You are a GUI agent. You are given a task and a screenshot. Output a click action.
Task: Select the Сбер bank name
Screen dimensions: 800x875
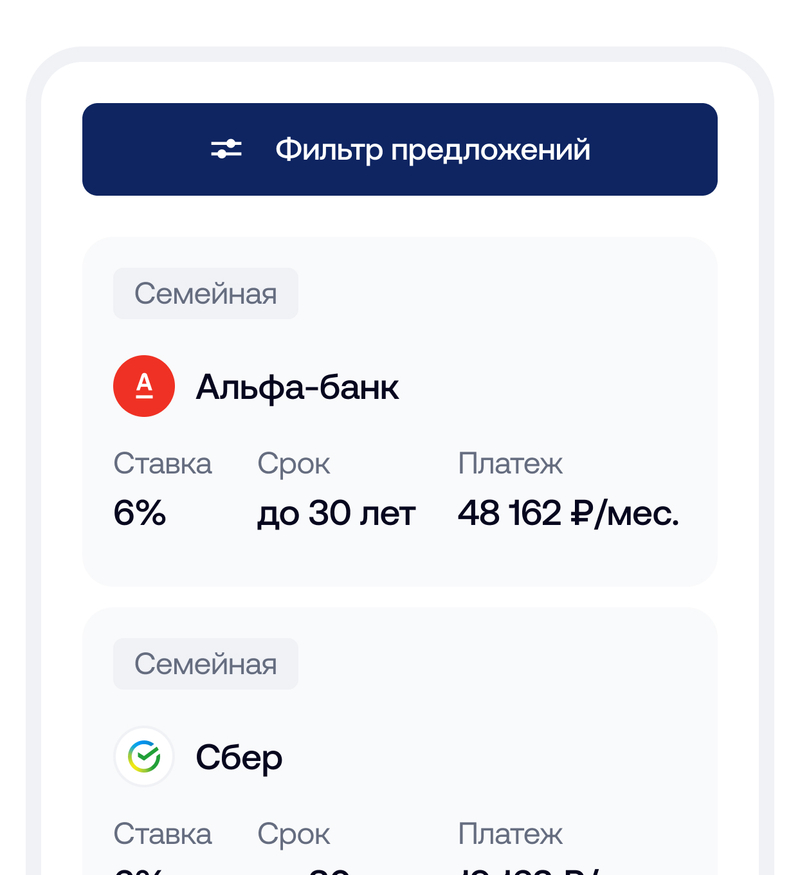click(x=239, y=757)
